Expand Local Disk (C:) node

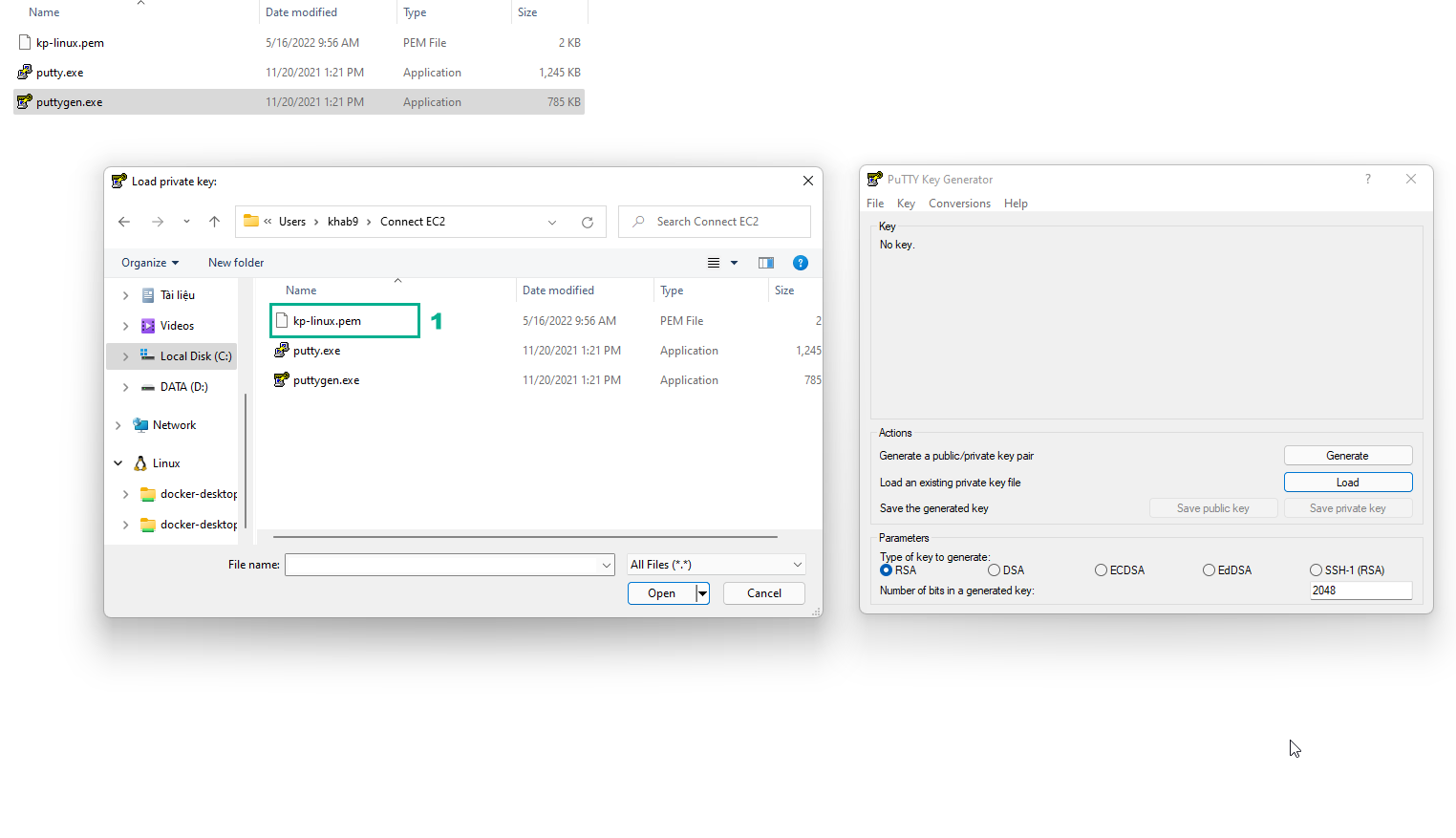(x=125, y=356)
